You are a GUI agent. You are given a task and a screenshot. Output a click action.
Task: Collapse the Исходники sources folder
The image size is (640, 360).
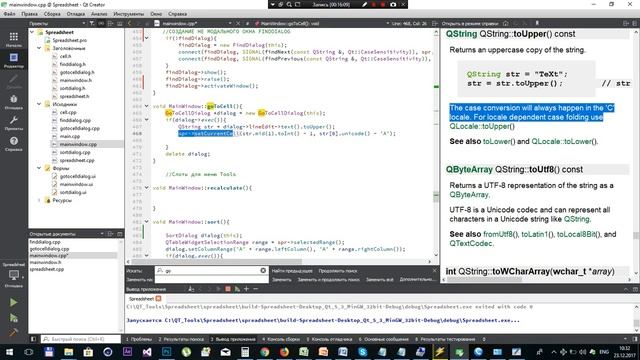39,104
